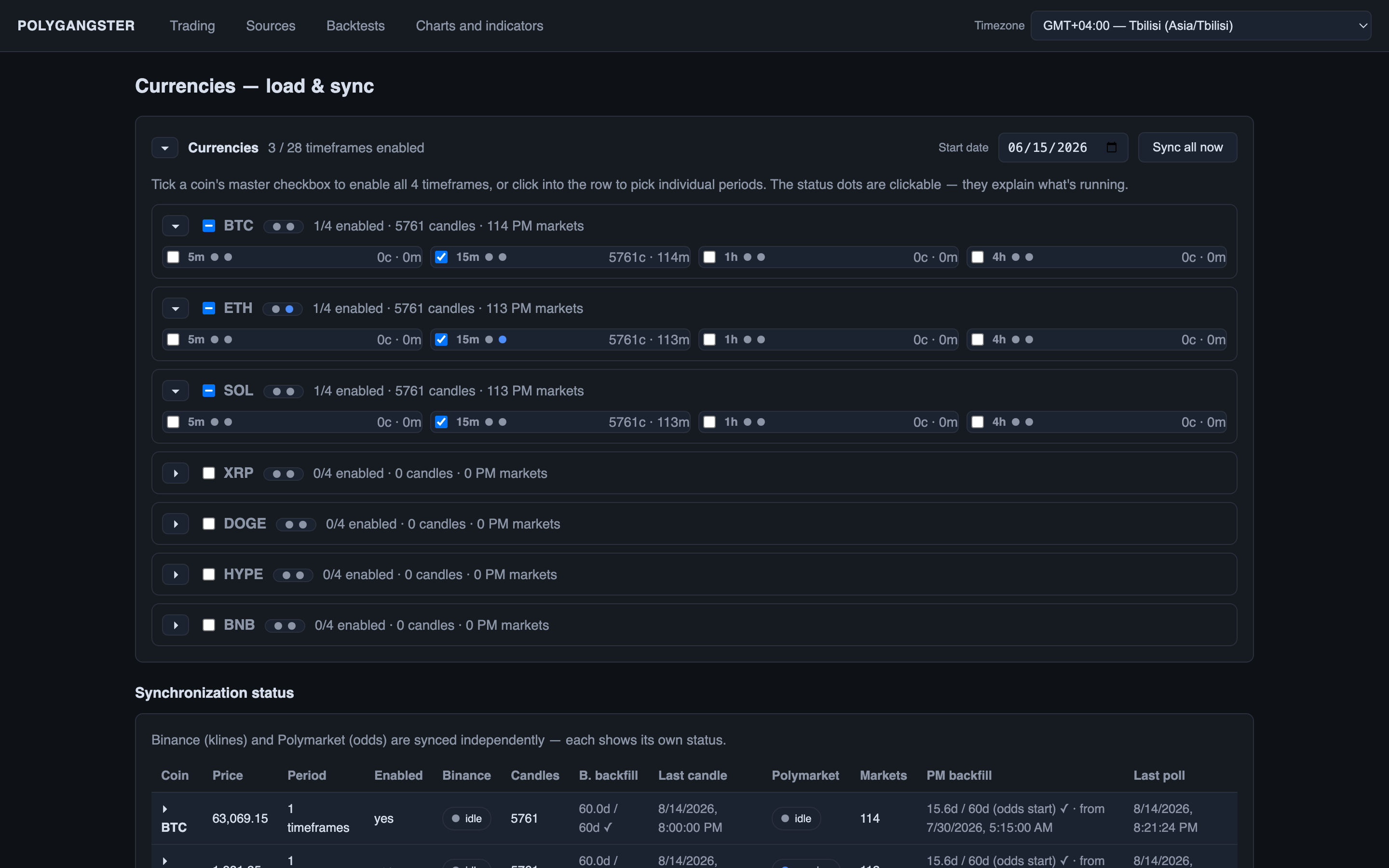Uncheck BTC 15m timeframe checkbox
Image resolution: width=1389 pixels, height=868 pixels.
click(441, 257)
